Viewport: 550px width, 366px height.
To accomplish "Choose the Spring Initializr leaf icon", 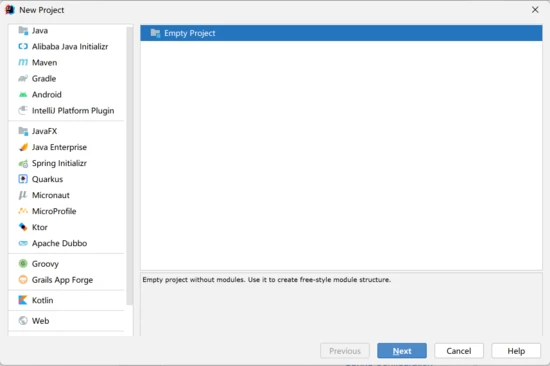I will click(x=23, y=163).
